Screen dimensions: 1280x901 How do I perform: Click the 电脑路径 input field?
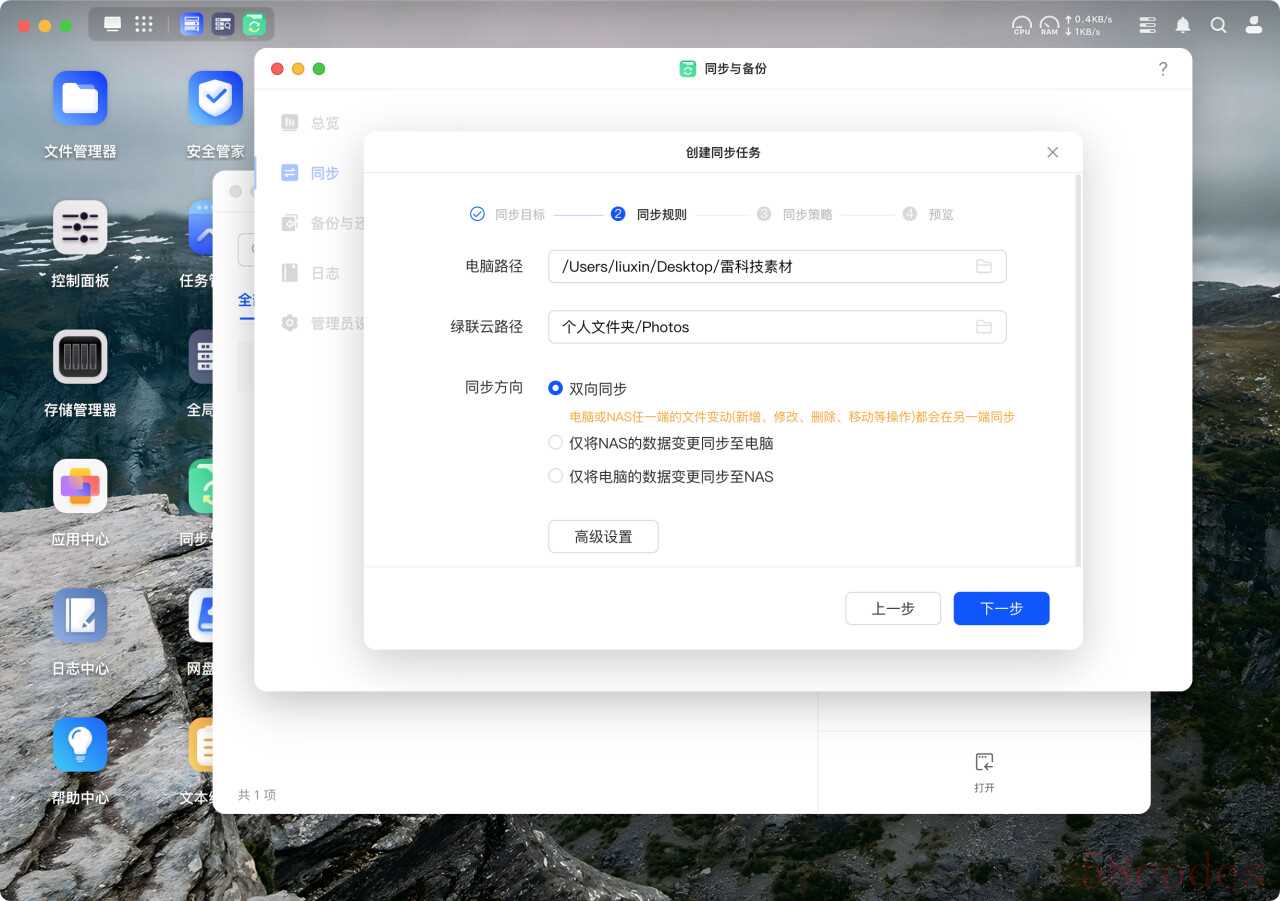[x=760, y=267]
